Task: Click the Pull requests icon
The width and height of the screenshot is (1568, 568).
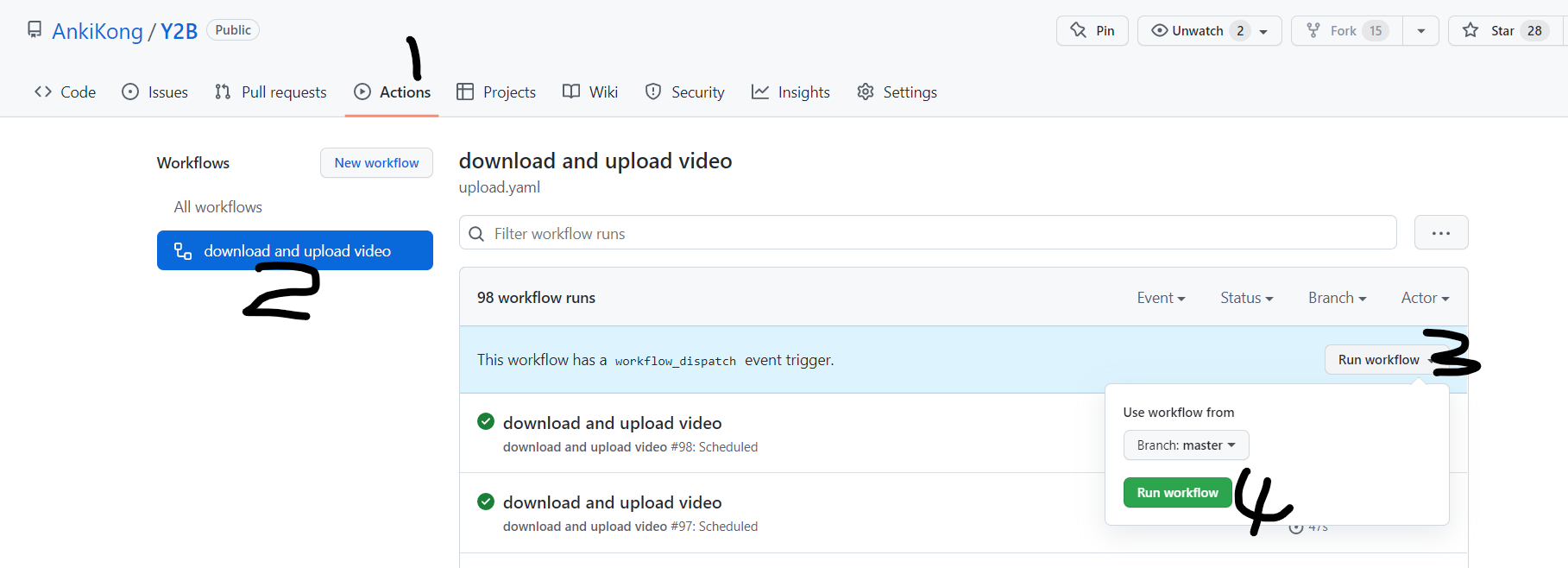Action: [x=223, y=92]
